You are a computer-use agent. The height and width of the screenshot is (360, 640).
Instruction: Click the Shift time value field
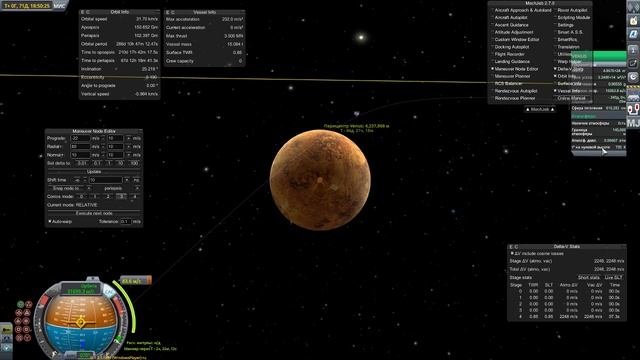105,180
